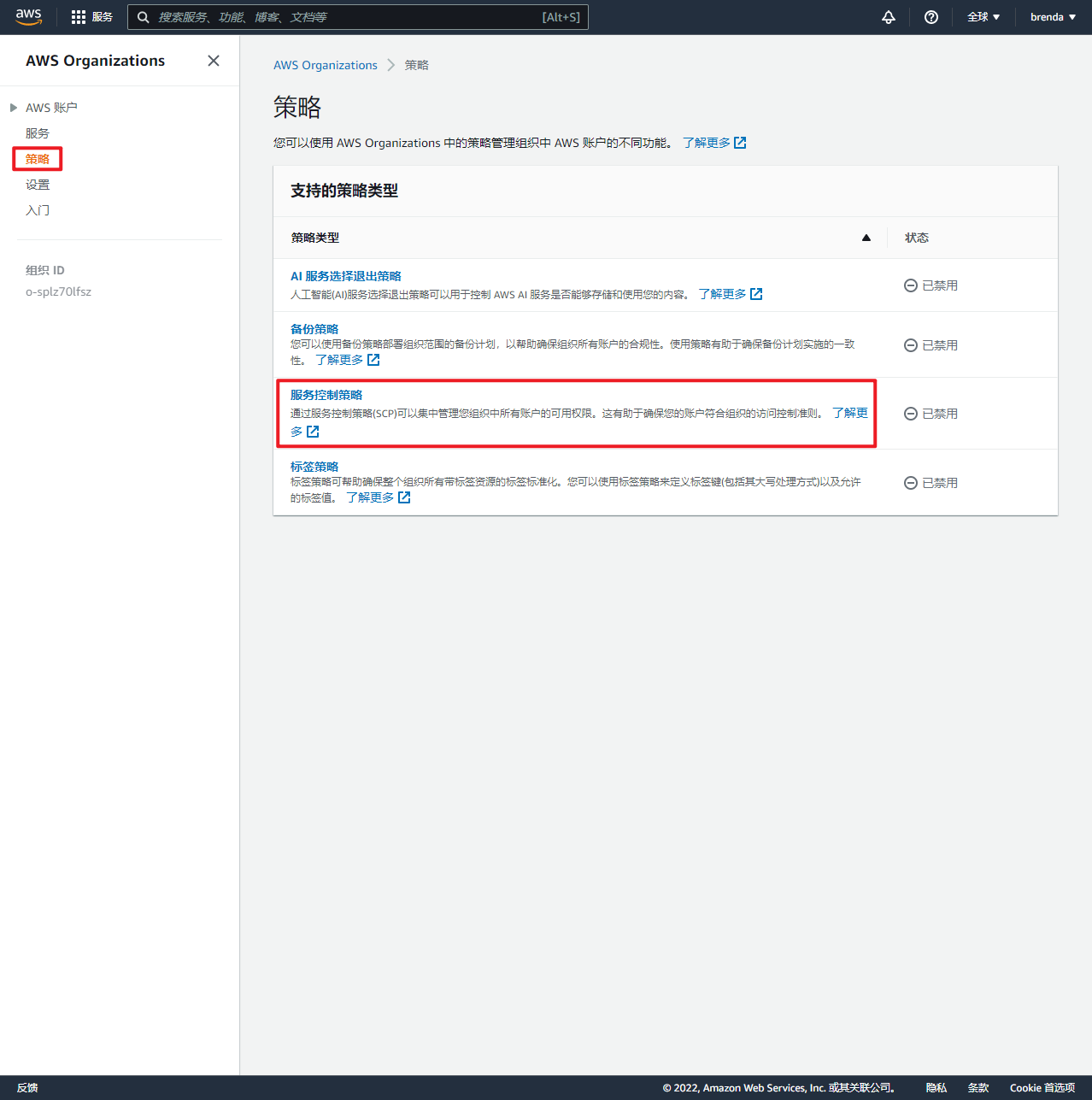Open the 全球 region dropdown

[983, 17]
